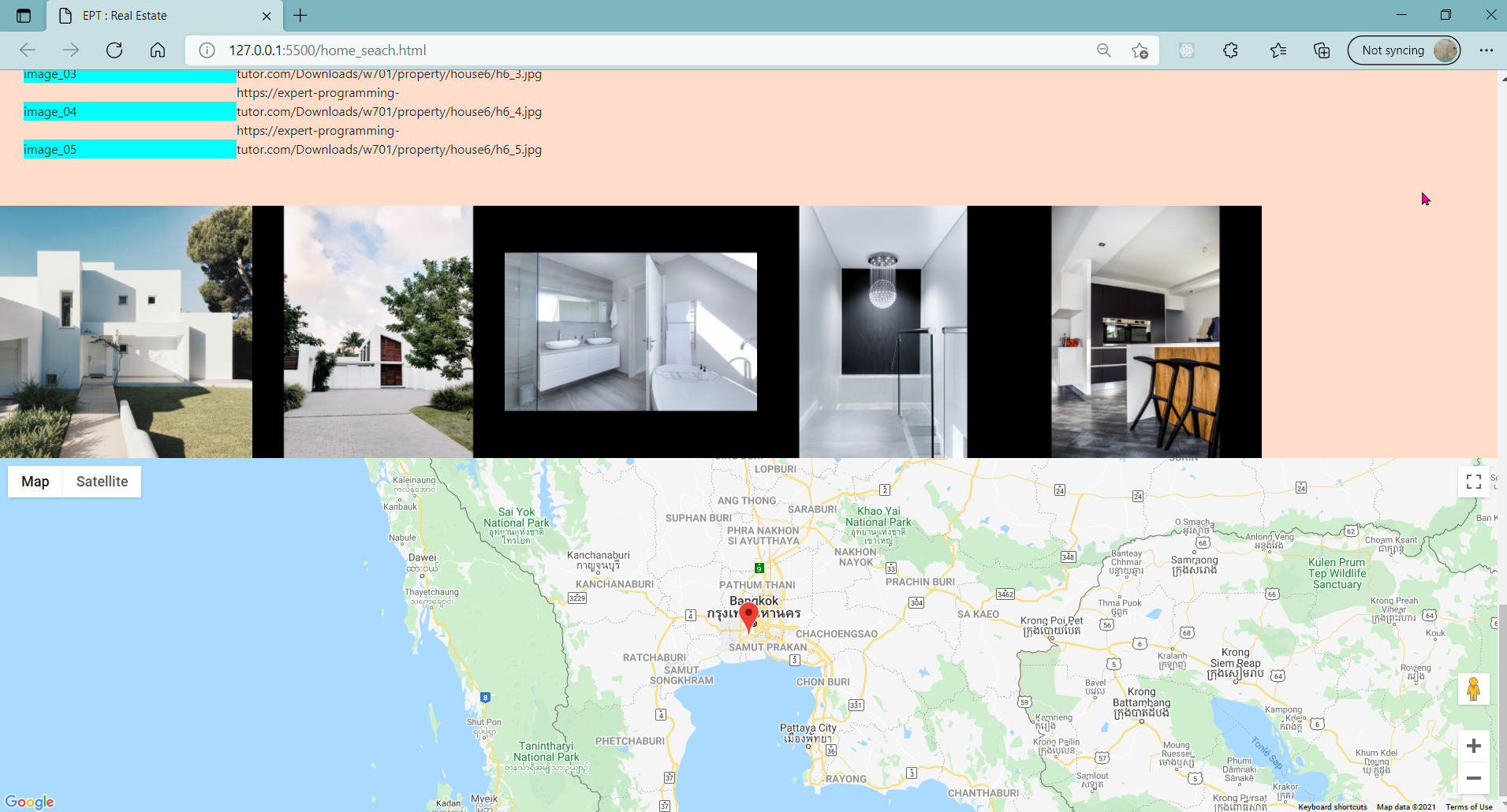Click the chandelier shower photo

(x=883, y=332)
